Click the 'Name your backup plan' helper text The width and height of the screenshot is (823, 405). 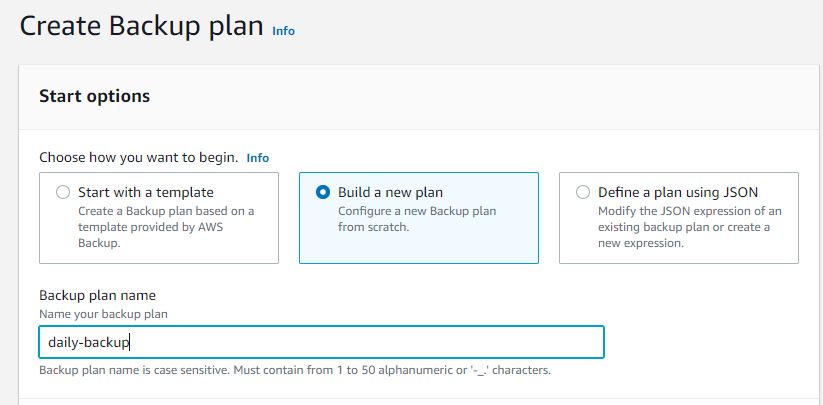103,314
